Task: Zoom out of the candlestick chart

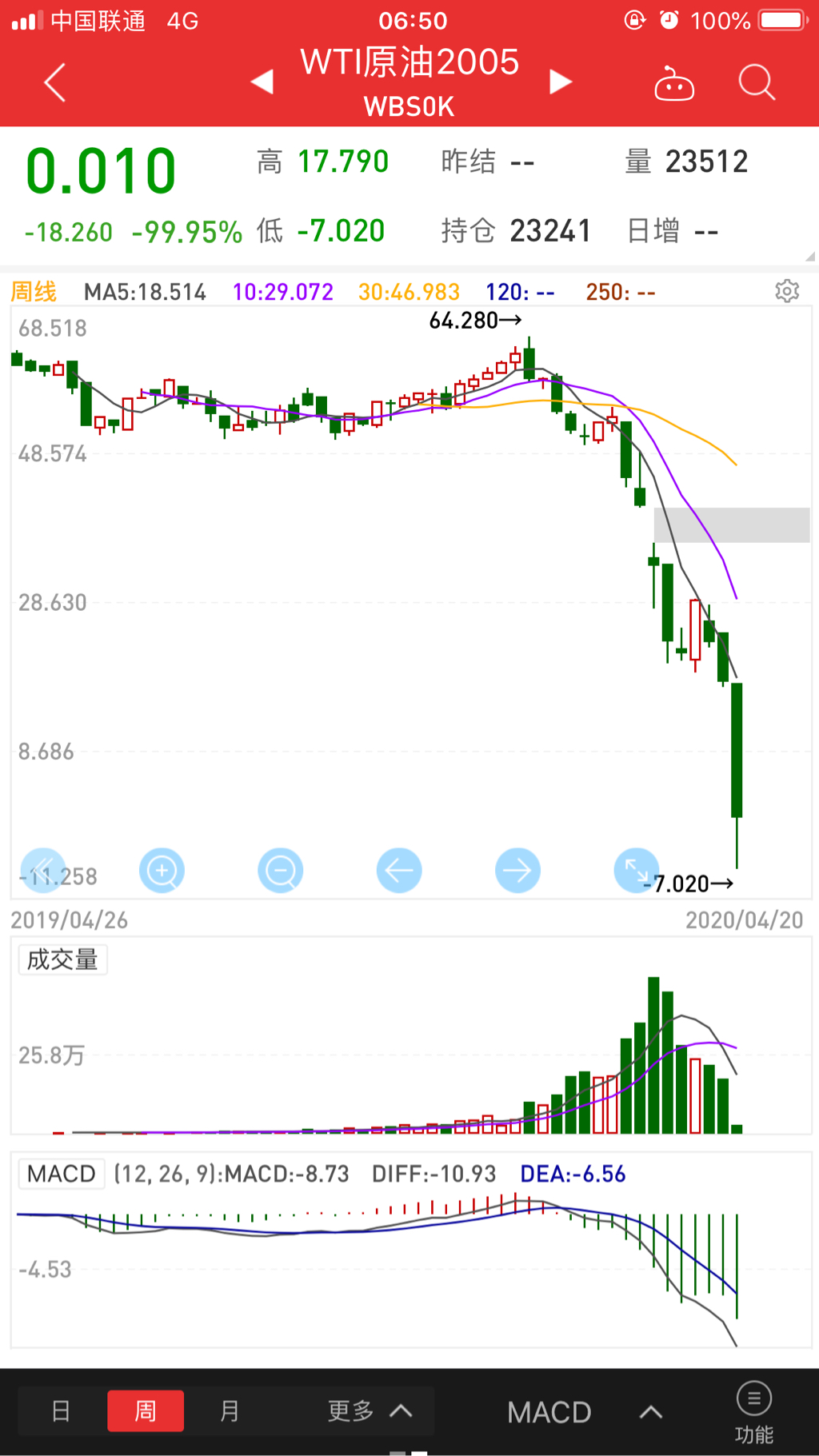Action: [x=280, y=870]
